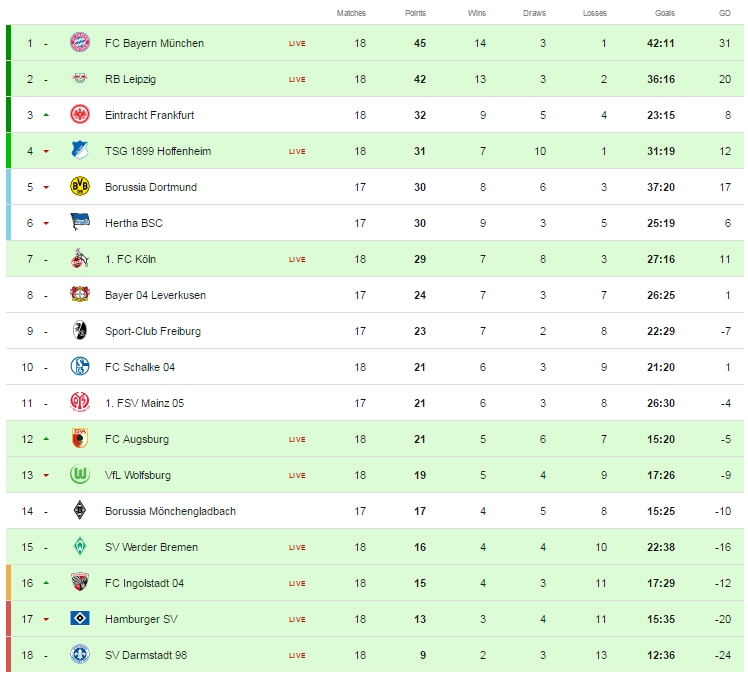Click the VfL Wolfsburg green logo

pos(80,475)
